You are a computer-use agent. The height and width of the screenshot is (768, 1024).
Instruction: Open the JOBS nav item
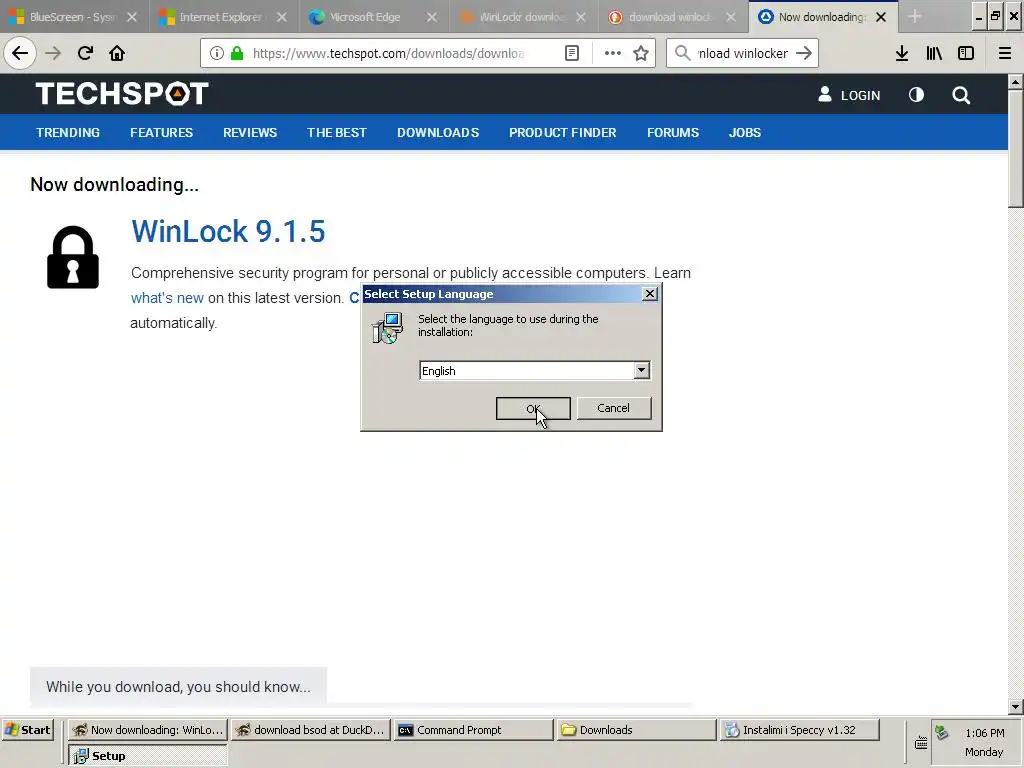[x=745, y=133]
